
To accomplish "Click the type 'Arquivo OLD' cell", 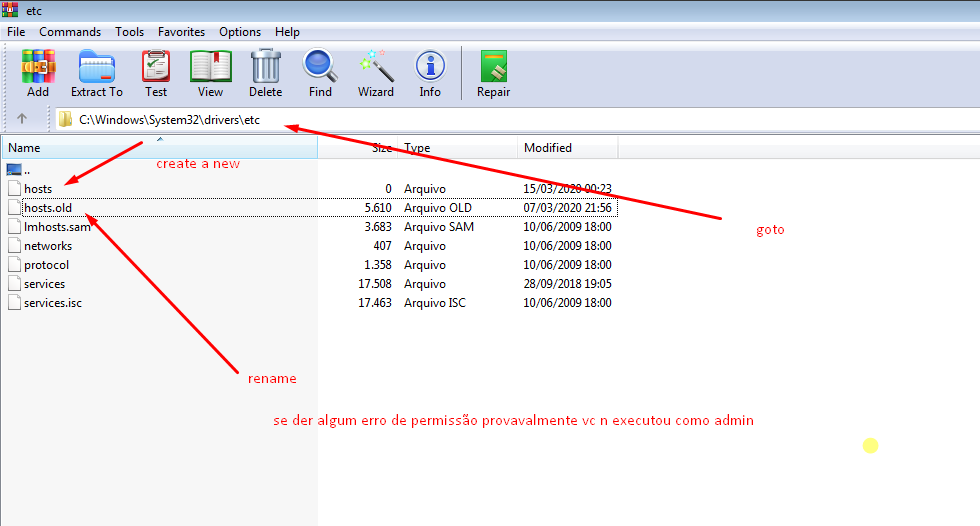I will pos(438,207).
